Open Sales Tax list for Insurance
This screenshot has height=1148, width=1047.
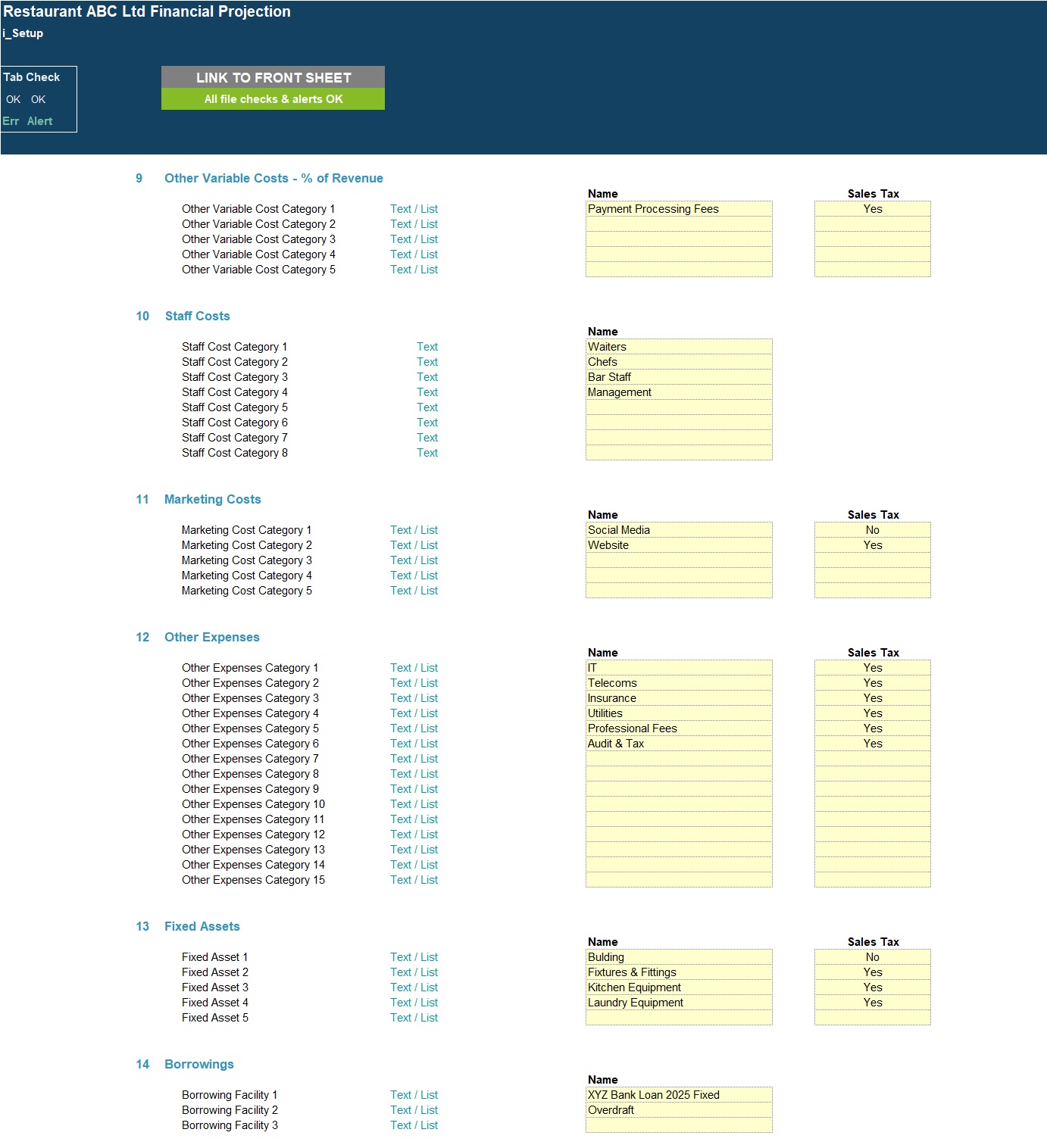[873, 698]
